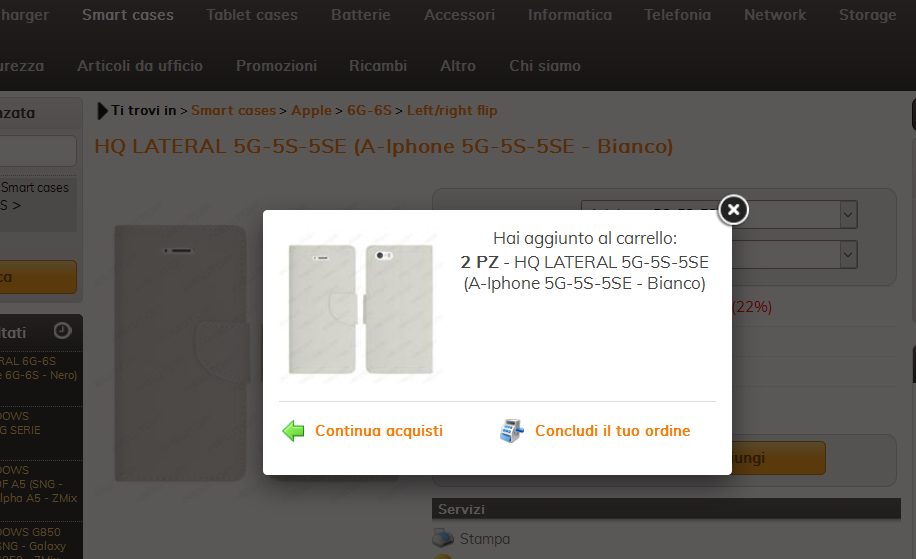Open Accessori menu
This screenshot has width=916, height=559.
click(x=459, y=15)
